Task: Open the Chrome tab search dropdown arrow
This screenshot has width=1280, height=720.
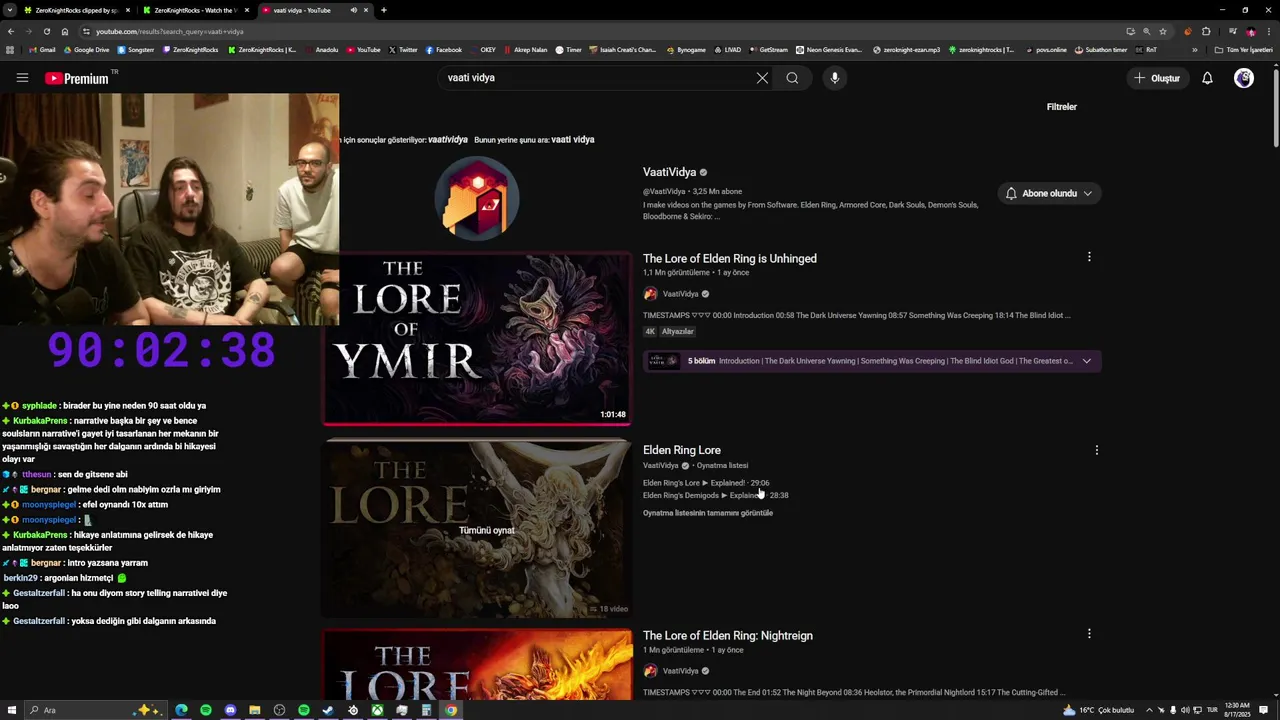Action: [x=10, y=10]
